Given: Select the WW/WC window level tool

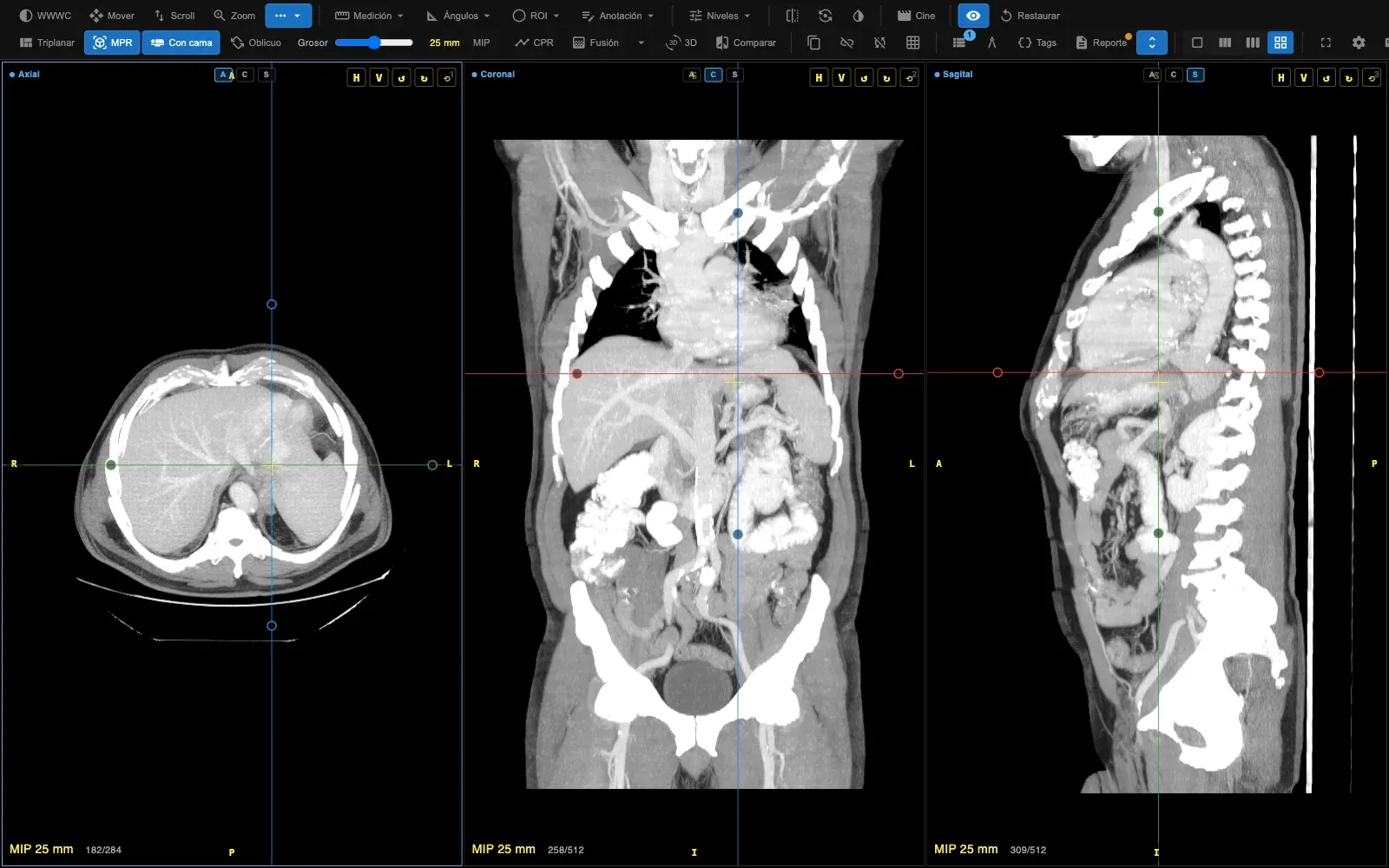Looking at the screenshot, I should [x=45, y=16].
